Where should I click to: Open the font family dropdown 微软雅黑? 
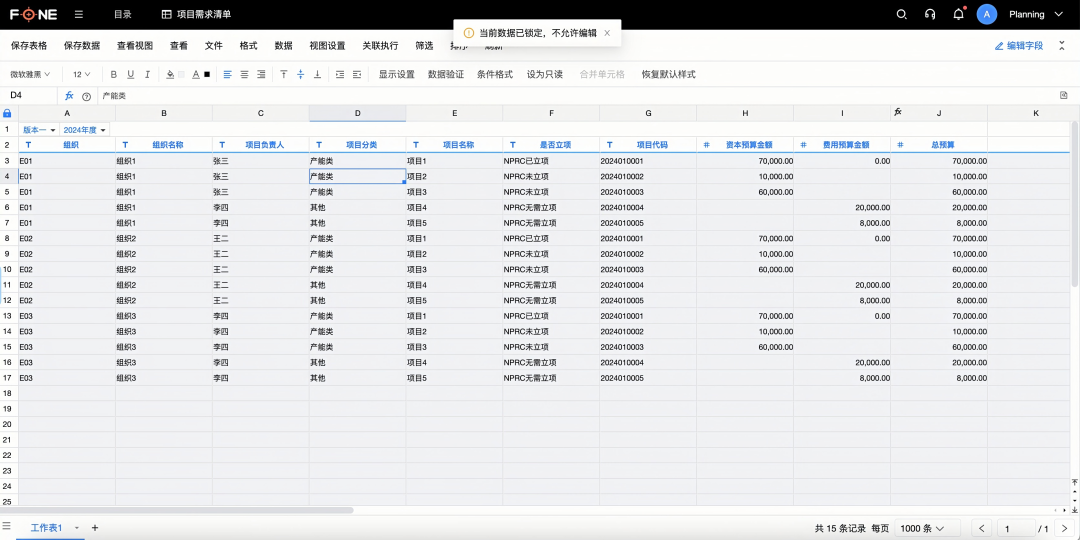pyautogui.click(x=30, y=74)
